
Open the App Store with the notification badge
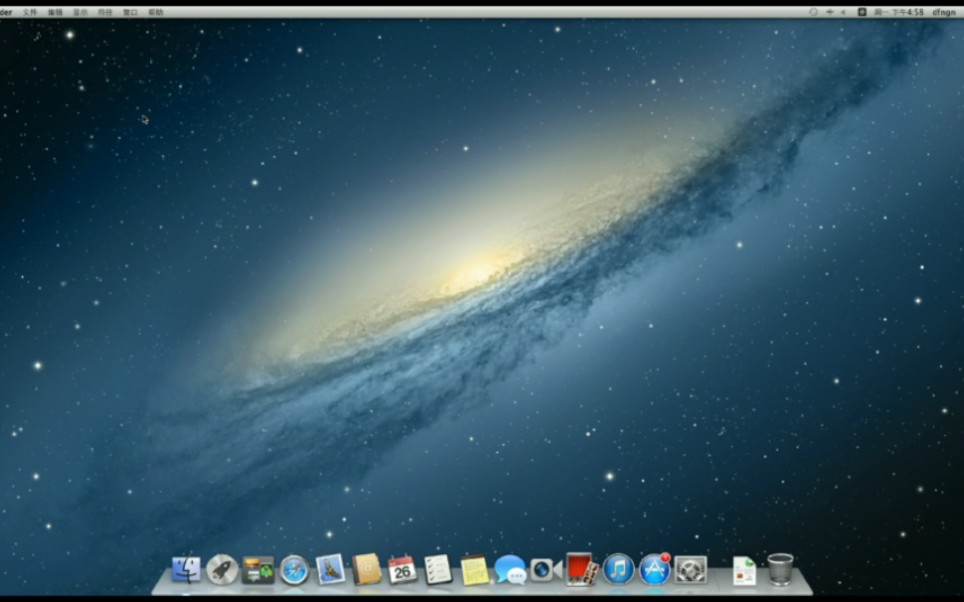653,572
